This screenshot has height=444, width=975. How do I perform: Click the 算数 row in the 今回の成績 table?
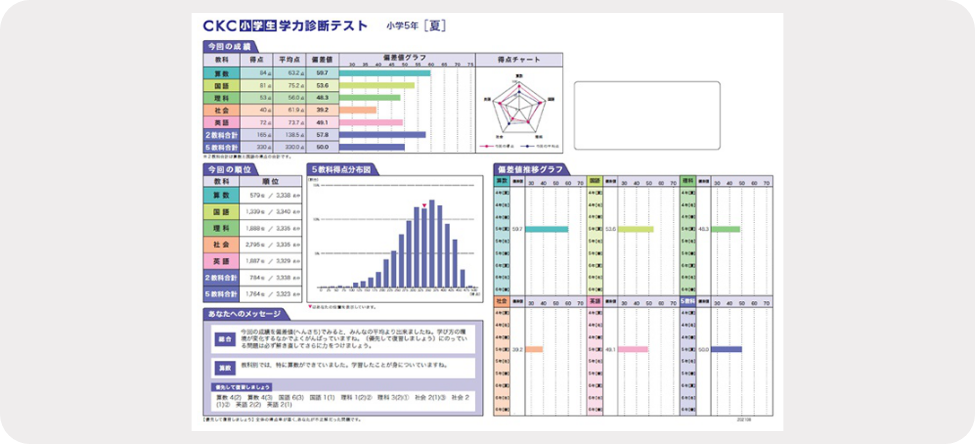[x=221, y=73]
